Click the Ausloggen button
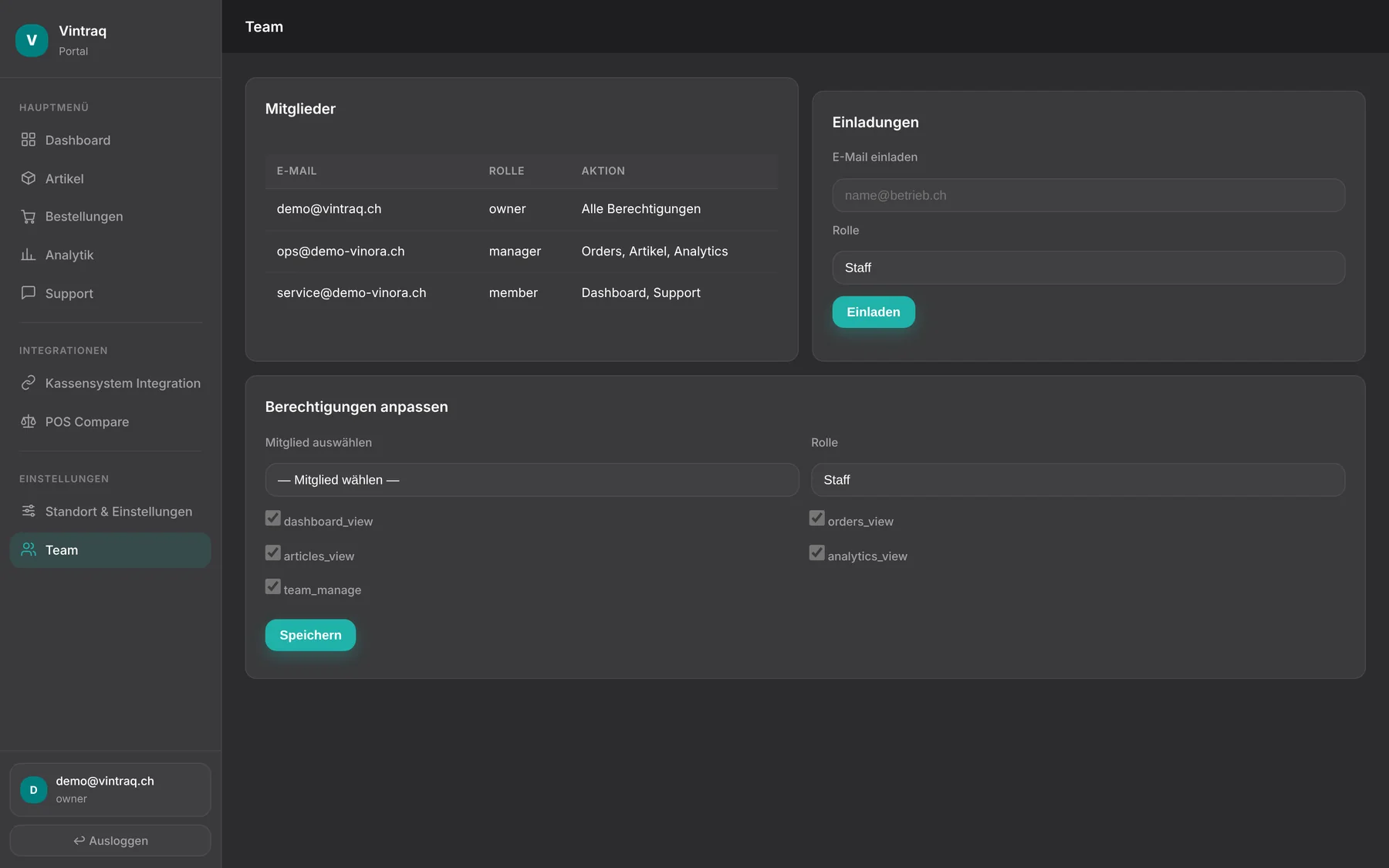Viewport: 1389px width, 868px height. 110,840
